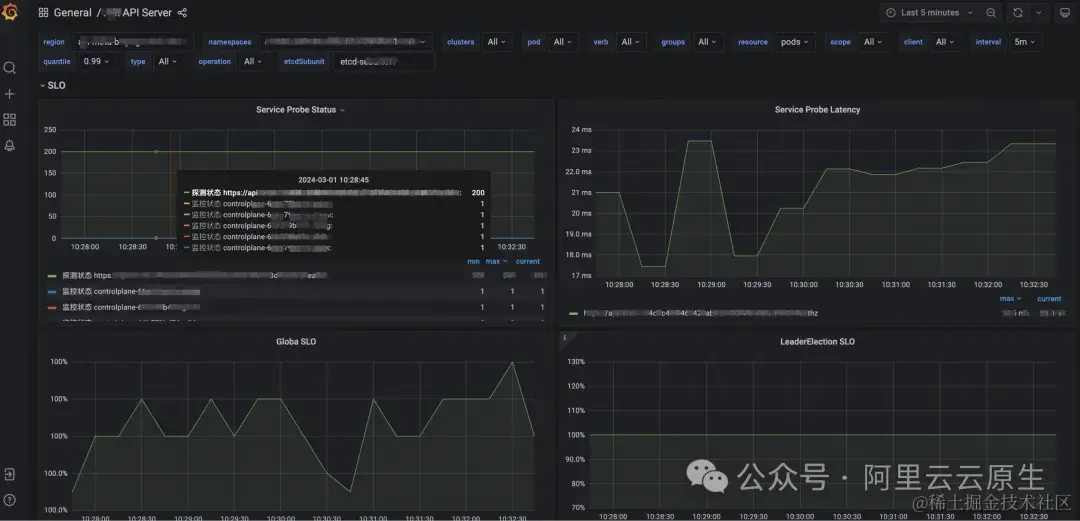Open the Last 5 minutes time picker

tap(929, 12)
